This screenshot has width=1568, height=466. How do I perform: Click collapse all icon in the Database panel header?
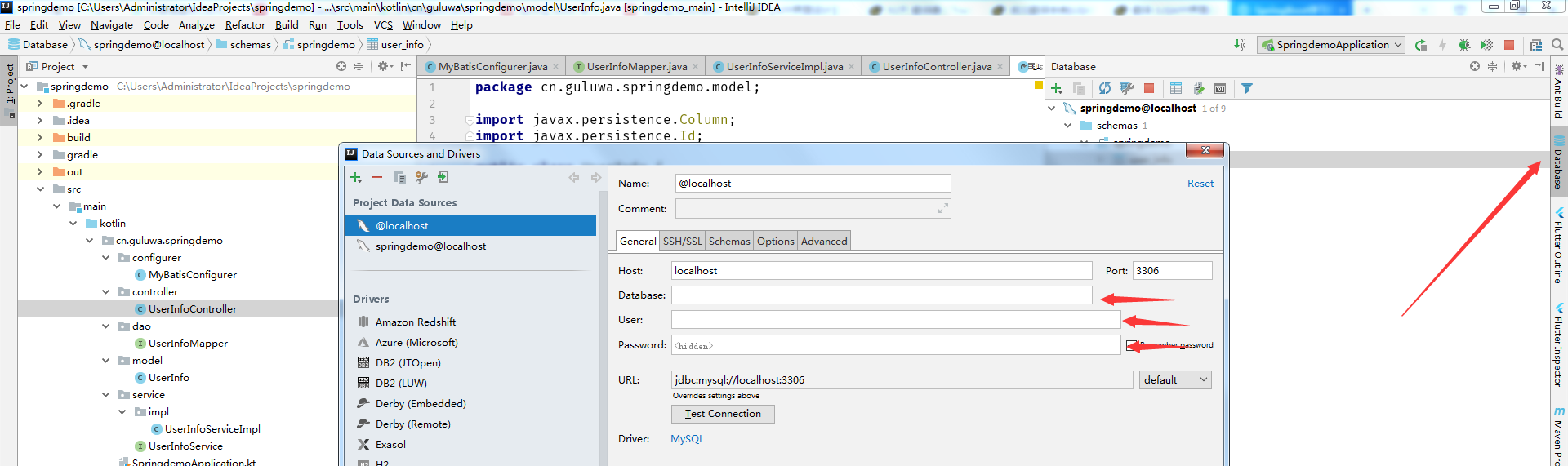pos(1492,66)
